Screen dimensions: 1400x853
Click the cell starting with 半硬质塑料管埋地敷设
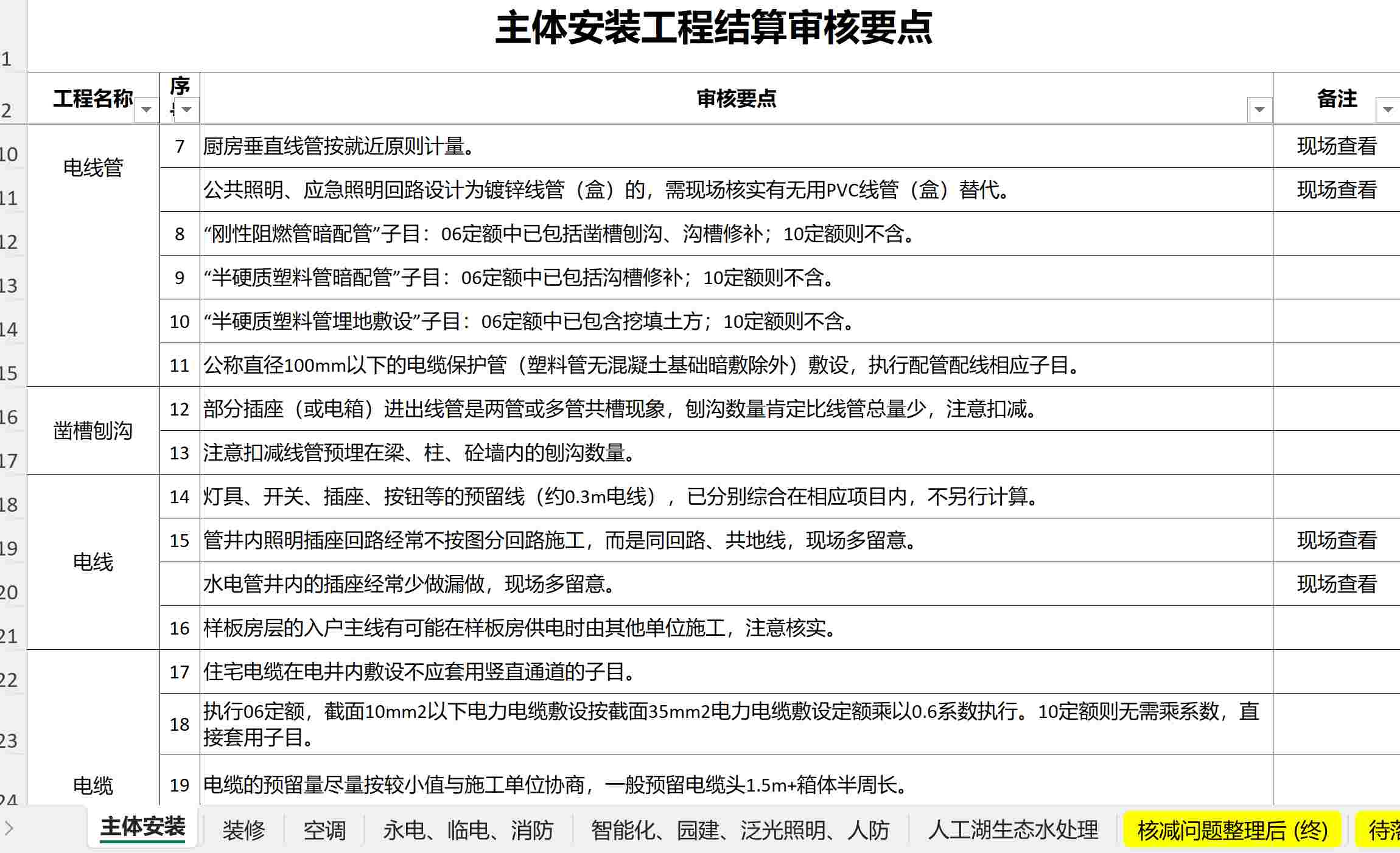point(737,321)
